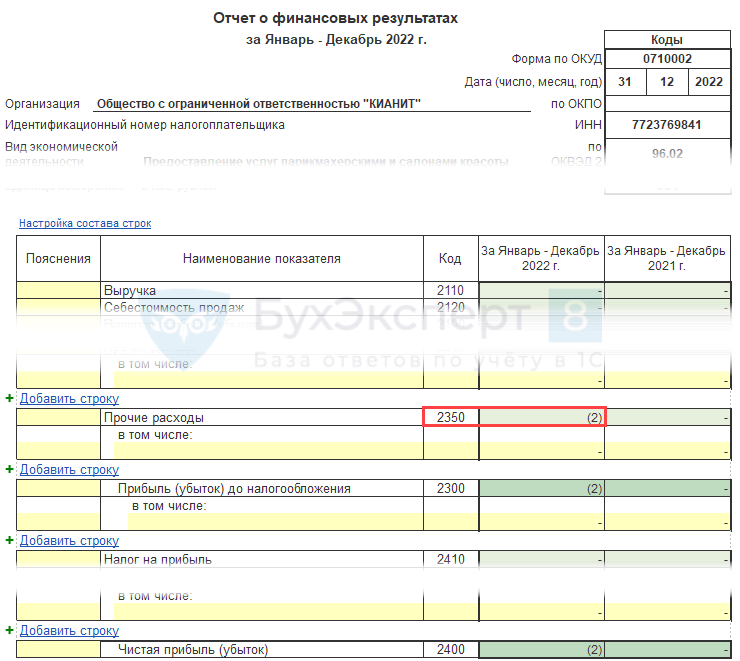Image resolution: width=740 pixels, height=661 pixels.
Task: Click code 2400 cell
Action: tap(451, 650)
